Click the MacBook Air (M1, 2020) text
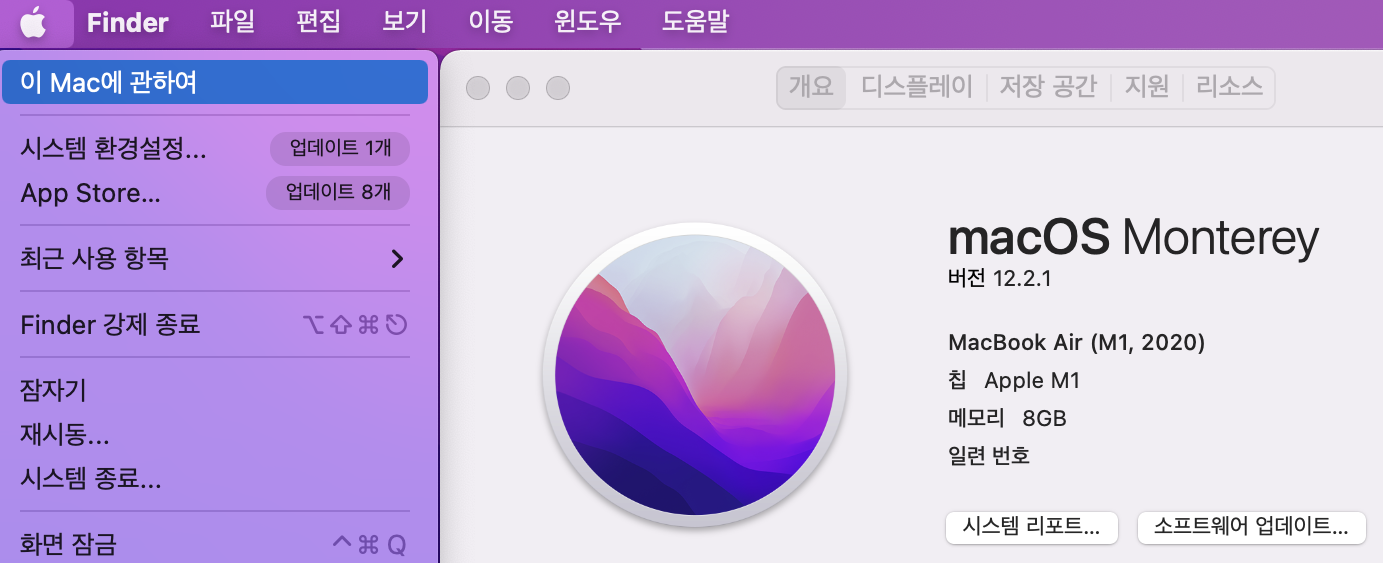This screenshot has height=563, width=1383. [x=1076, y=343]
